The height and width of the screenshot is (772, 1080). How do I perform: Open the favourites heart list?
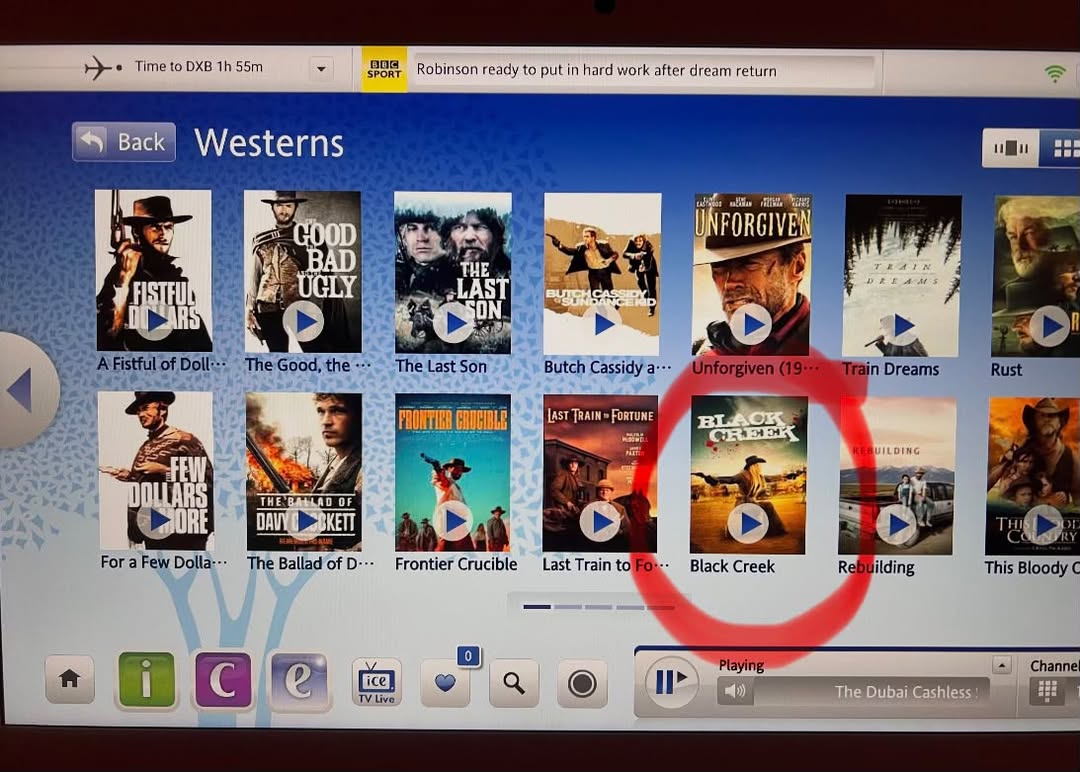click(446, 682)
